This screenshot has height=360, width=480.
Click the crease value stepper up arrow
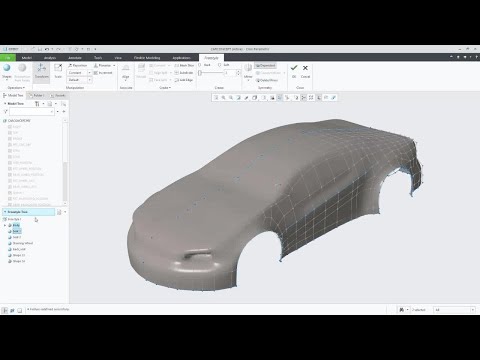pos(238,71)
